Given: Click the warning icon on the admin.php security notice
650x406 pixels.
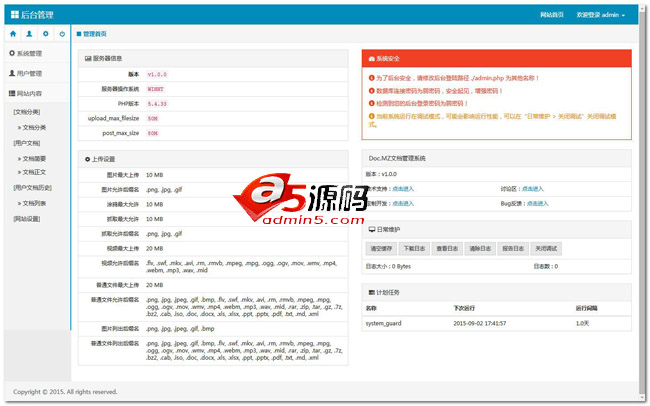Looking at the screenshot, I should [x=371, y=78].
